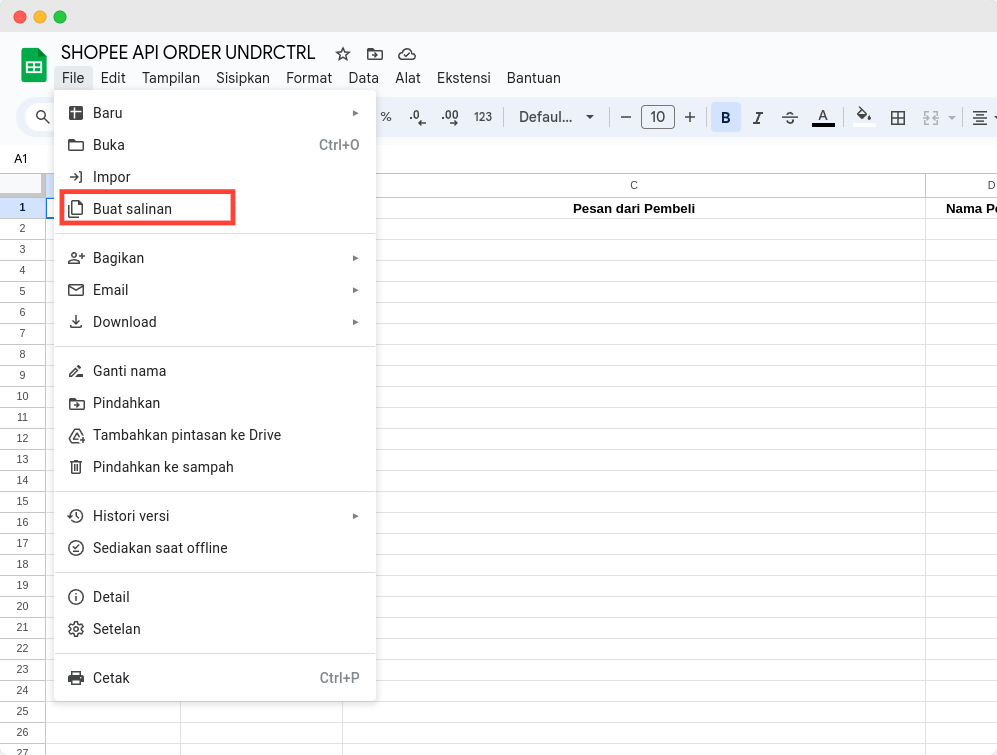The width and height of the screenshot is (997, 755).
Task: Open the Format menu
Action: pyautogui.click(x=309, y=78)
